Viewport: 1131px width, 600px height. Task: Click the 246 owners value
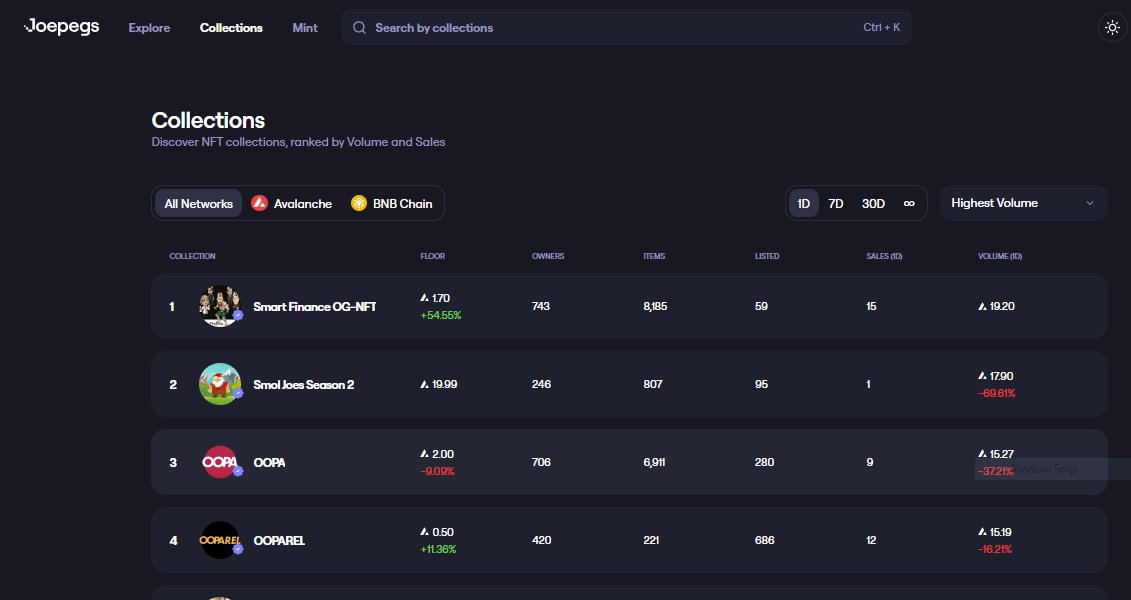(x=542, y=384)
